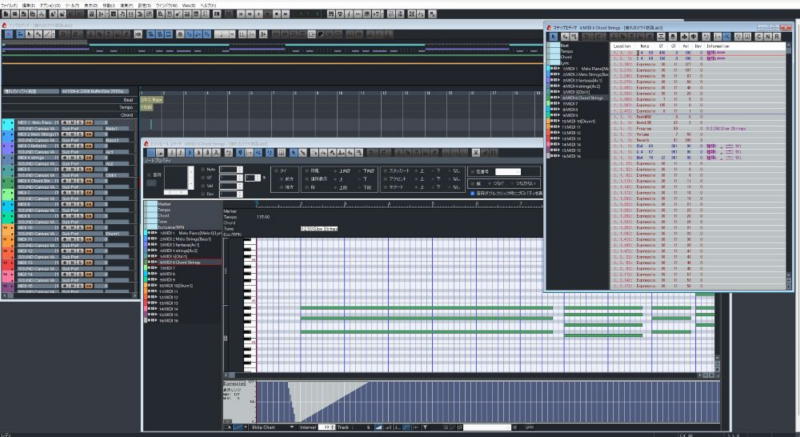
Task: Select the Chord Strings track in the piano roll list
Action: pos(182,262)
